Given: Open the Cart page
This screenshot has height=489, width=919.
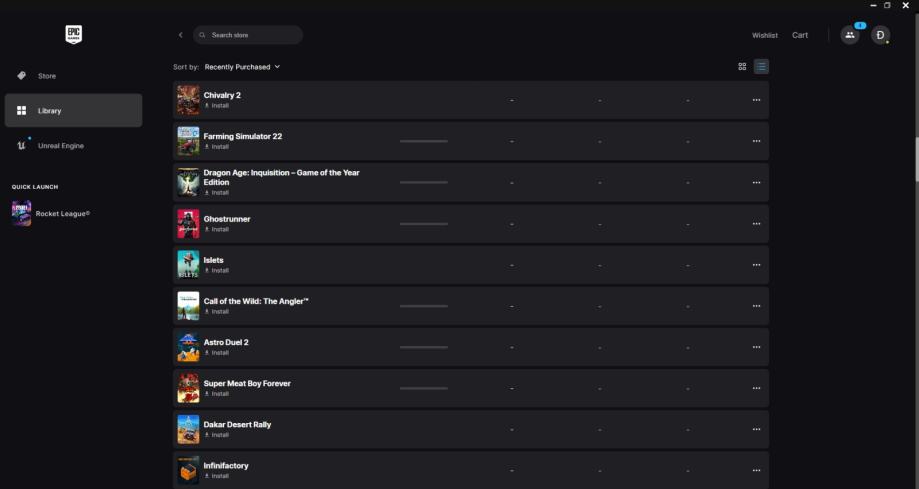Looking at the screenshot, I should coord(800,35).
